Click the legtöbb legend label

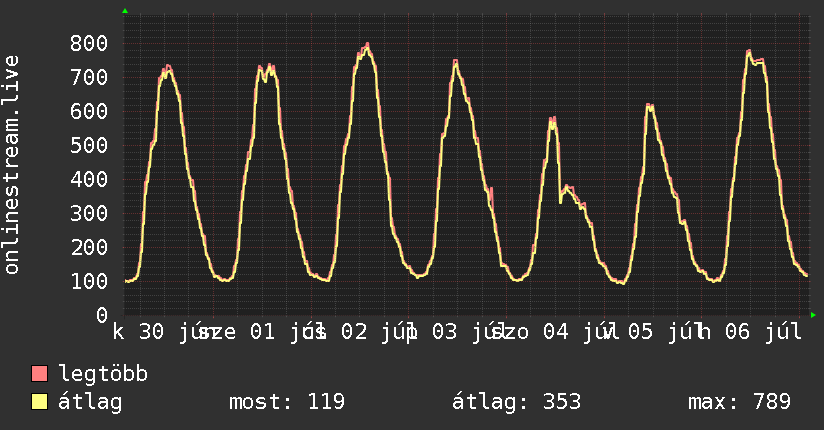click(103, 374)
